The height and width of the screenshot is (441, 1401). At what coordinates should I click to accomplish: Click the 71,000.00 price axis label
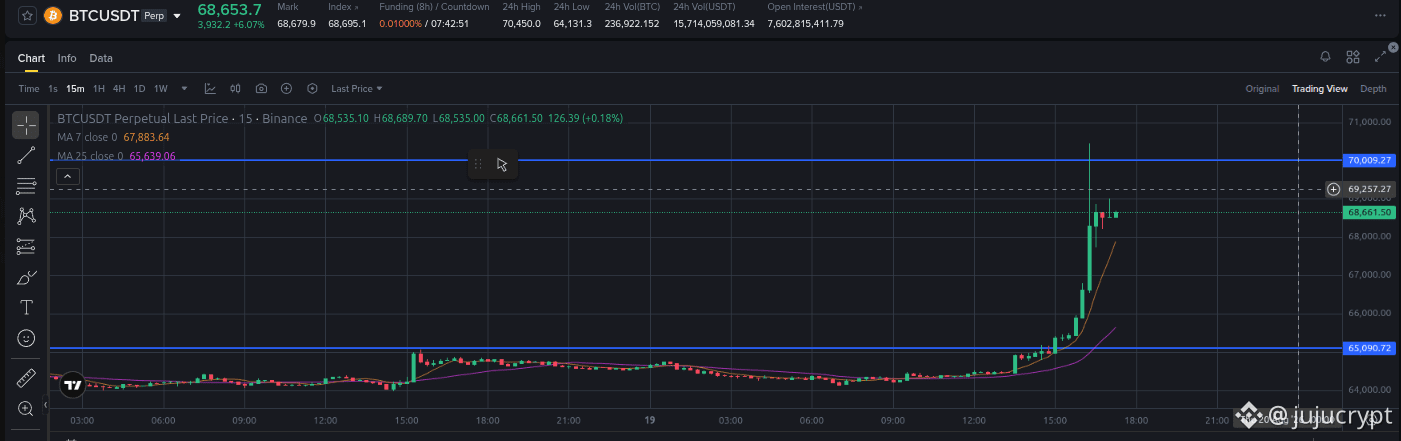(x=1370, y=122)
